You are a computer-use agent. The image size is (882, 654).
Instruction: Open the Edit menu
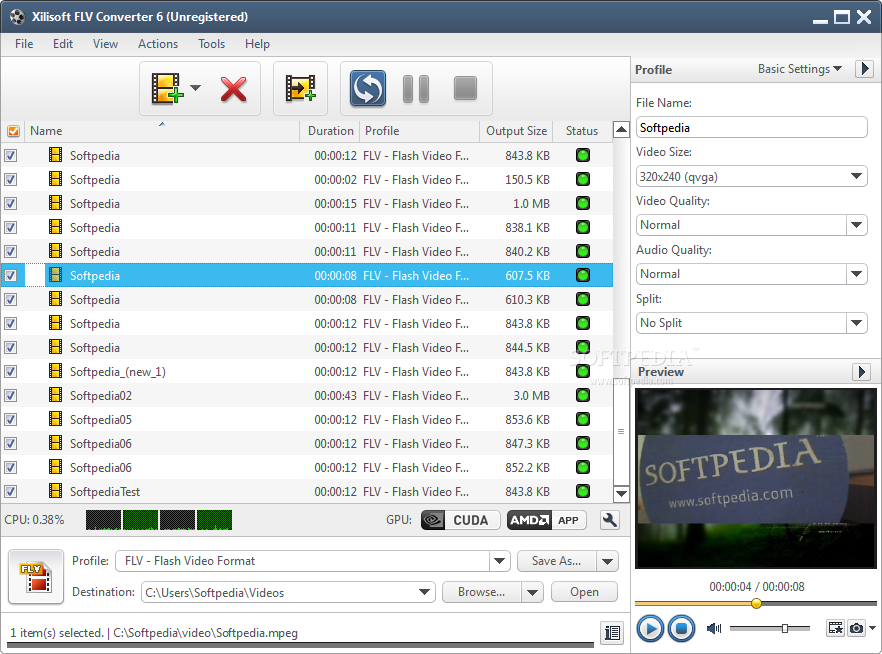(63, 44)
